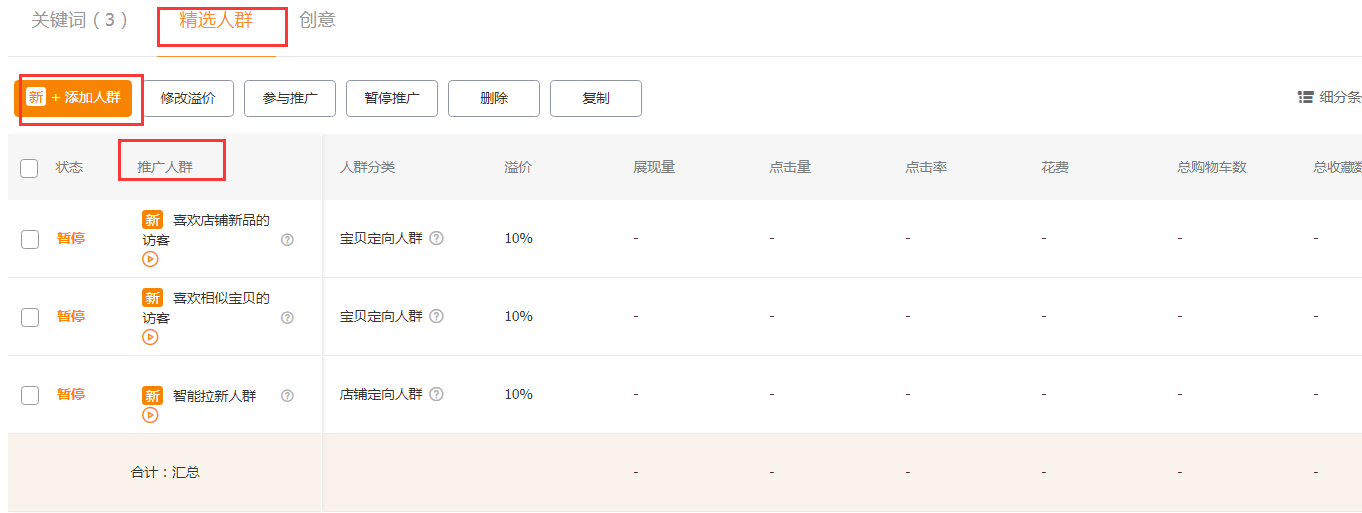Image resolution: width=1362 pixels, height=513 pixels.
Task: Check the row for 喜欢店铺新品的访客
Action: pos(30,238)
